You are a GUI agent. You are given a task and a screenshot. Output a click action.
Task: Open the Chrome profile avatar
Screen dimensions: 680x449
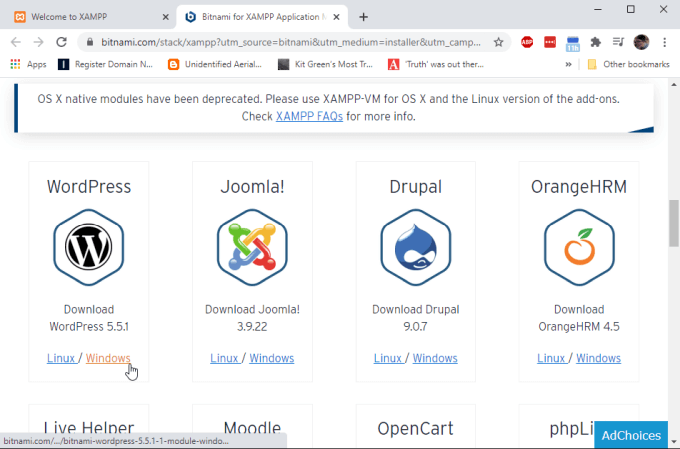[641, 42]
